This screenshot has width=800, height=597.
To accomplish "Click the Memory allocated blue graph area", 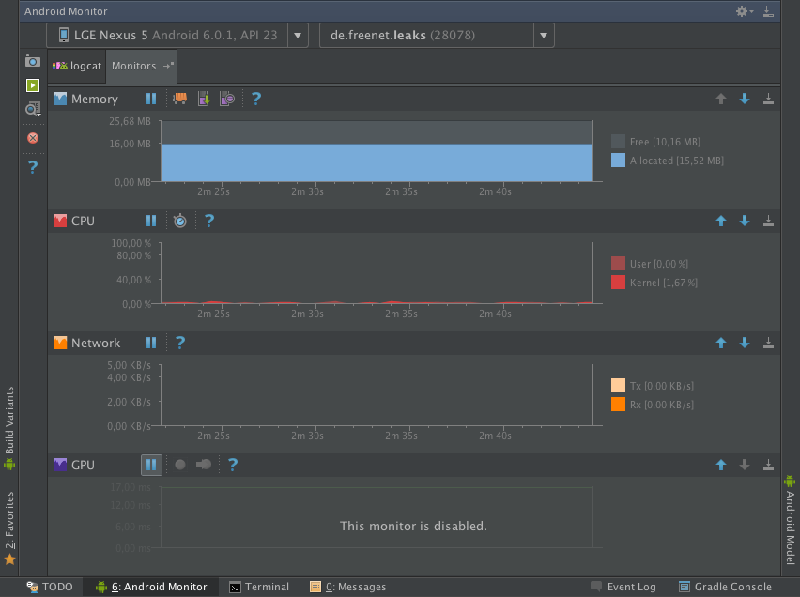I will [x=377, y=163].
